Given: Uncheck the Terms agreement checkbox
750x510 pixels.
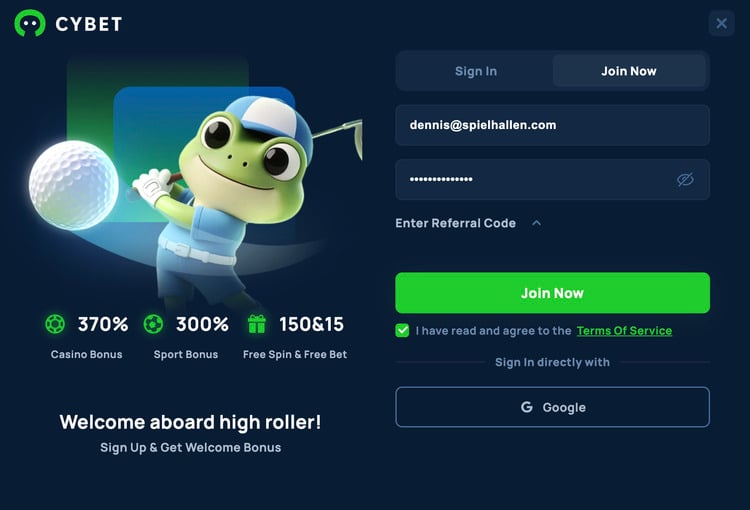Looking at the screenshot, I should tap(402, 331).
